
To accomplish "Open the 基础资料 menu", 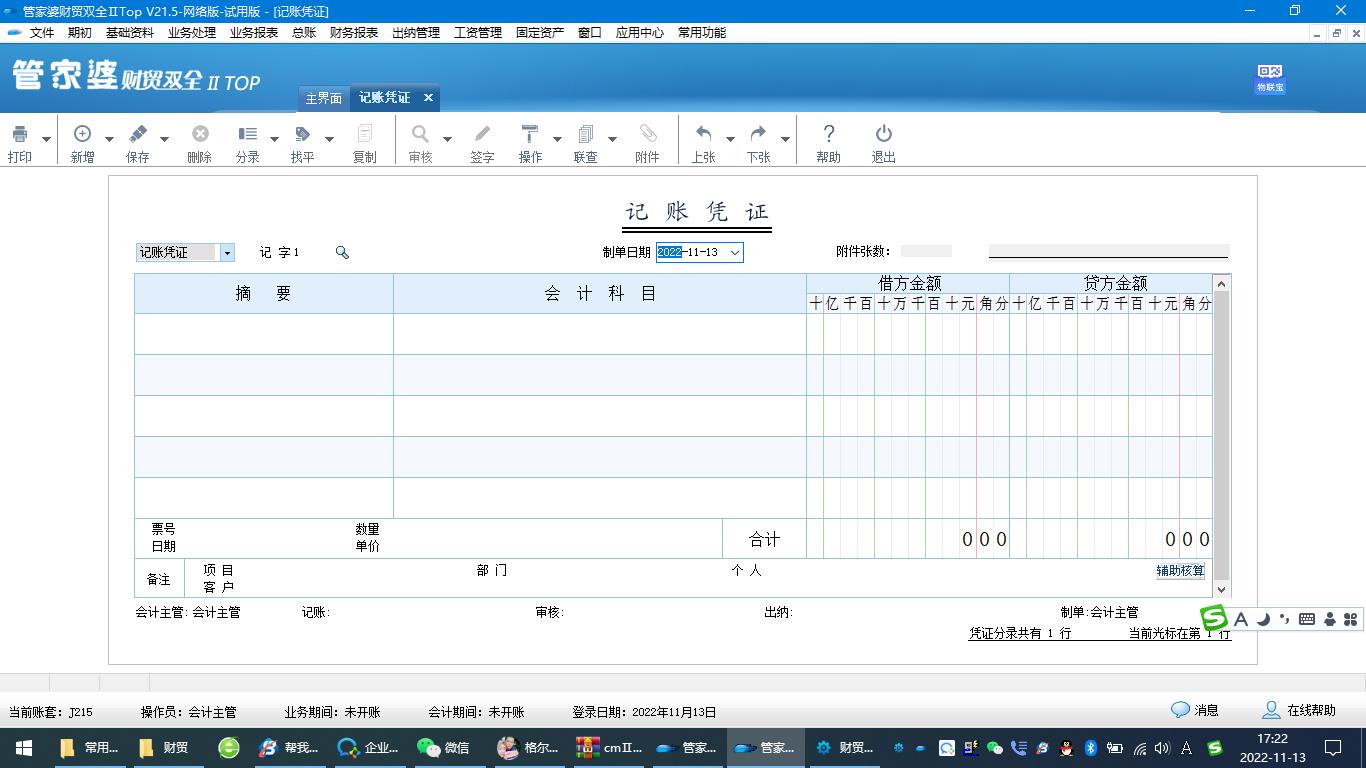I will pos(130,33).
